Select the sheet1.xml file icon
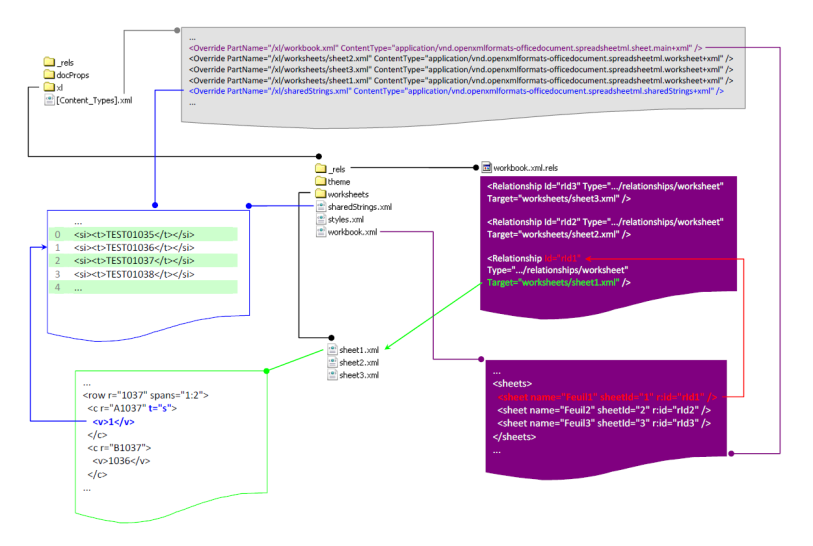Viewport: 813px width, 546px height. point(332,349)
